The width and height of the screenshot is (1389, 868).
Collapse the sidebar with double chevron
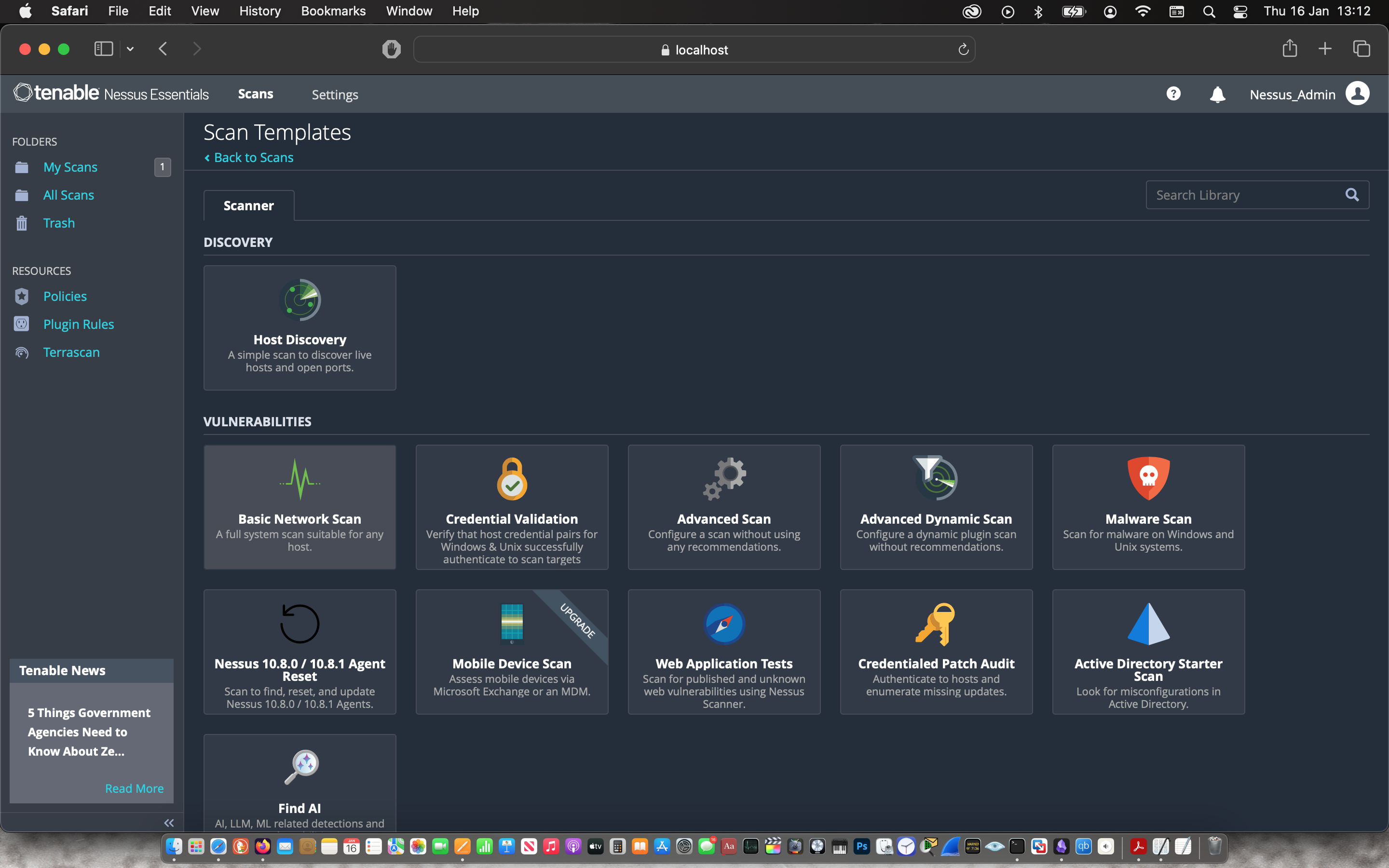tap(169, 823)
